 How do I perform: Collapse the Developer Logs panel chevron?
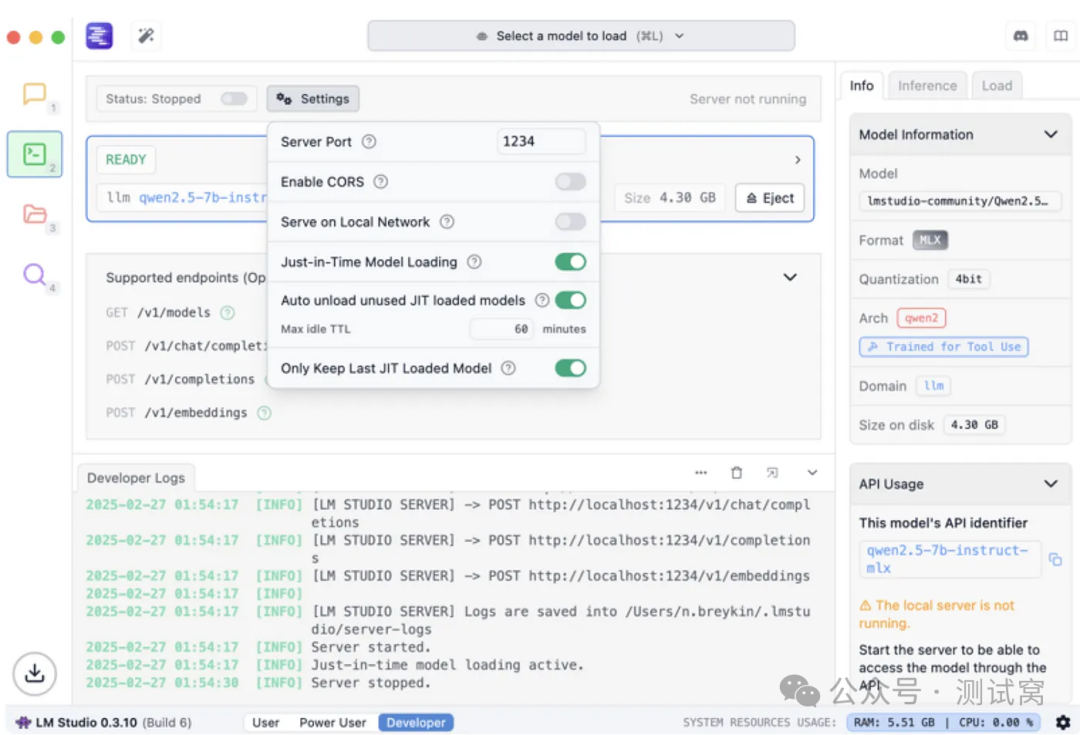pyautogui.click(x=812, y=473)
